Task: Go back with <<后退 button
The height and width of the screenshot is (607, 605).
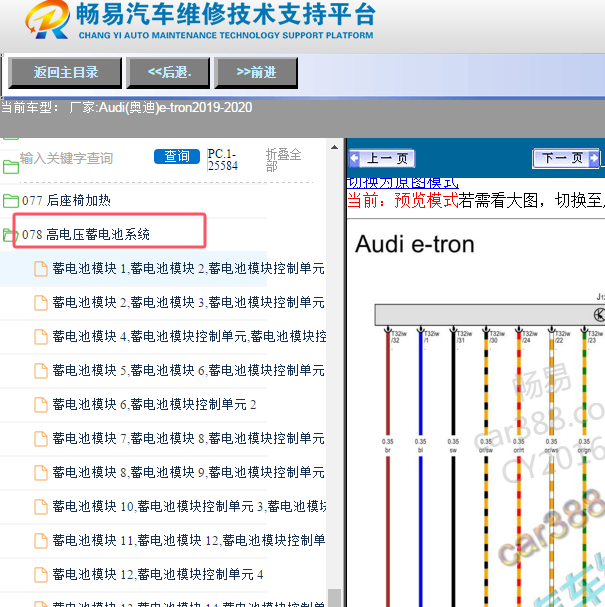Action: coord(168,72)
